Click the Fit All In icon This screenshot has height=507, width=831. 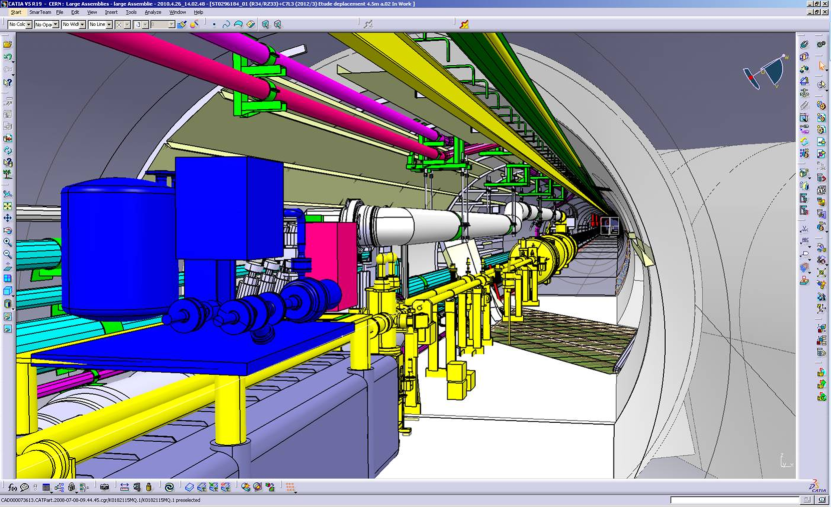point(8,204)
